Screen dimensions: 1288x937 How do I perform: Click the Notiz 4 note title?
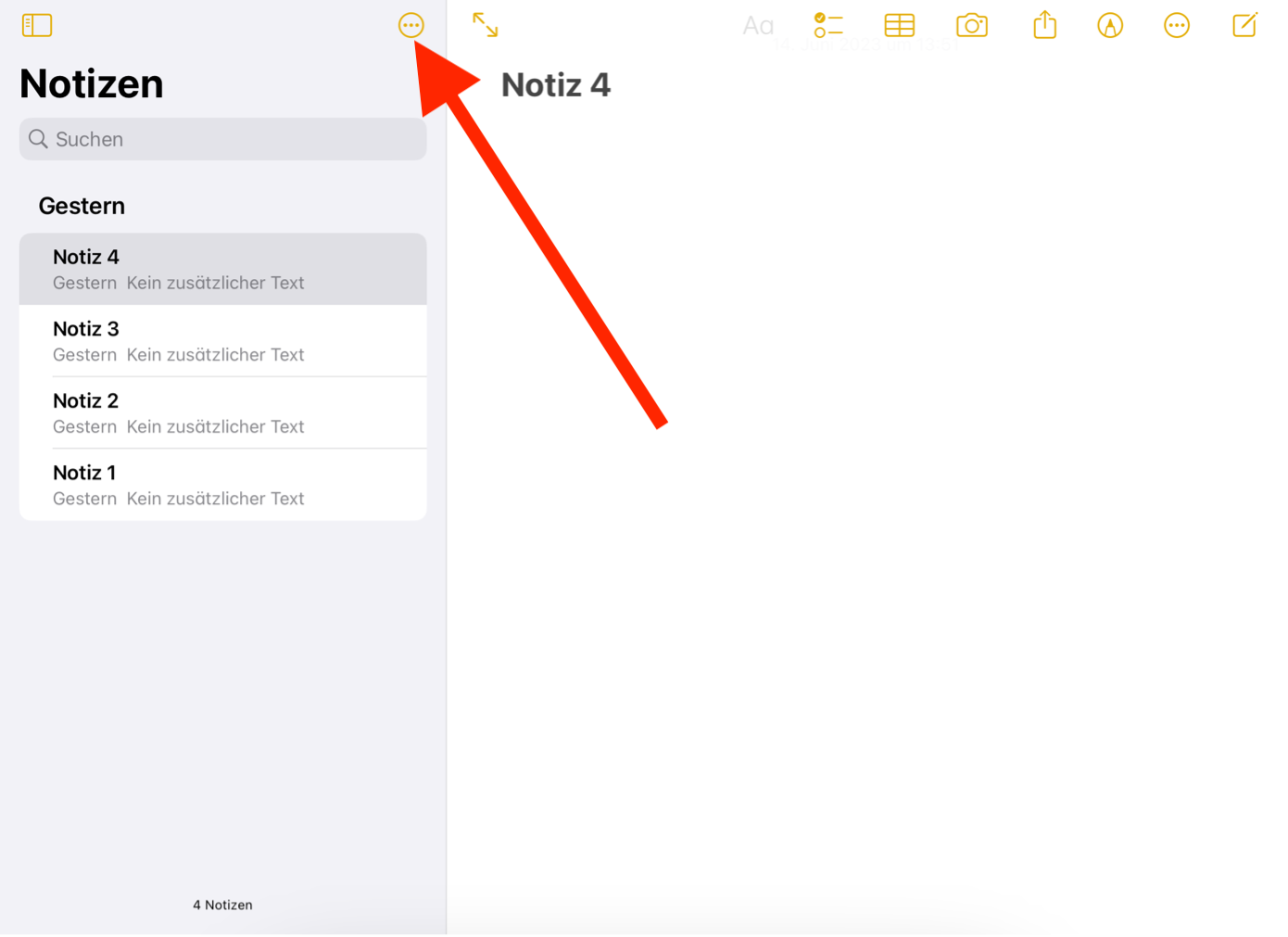pos(556,85)
